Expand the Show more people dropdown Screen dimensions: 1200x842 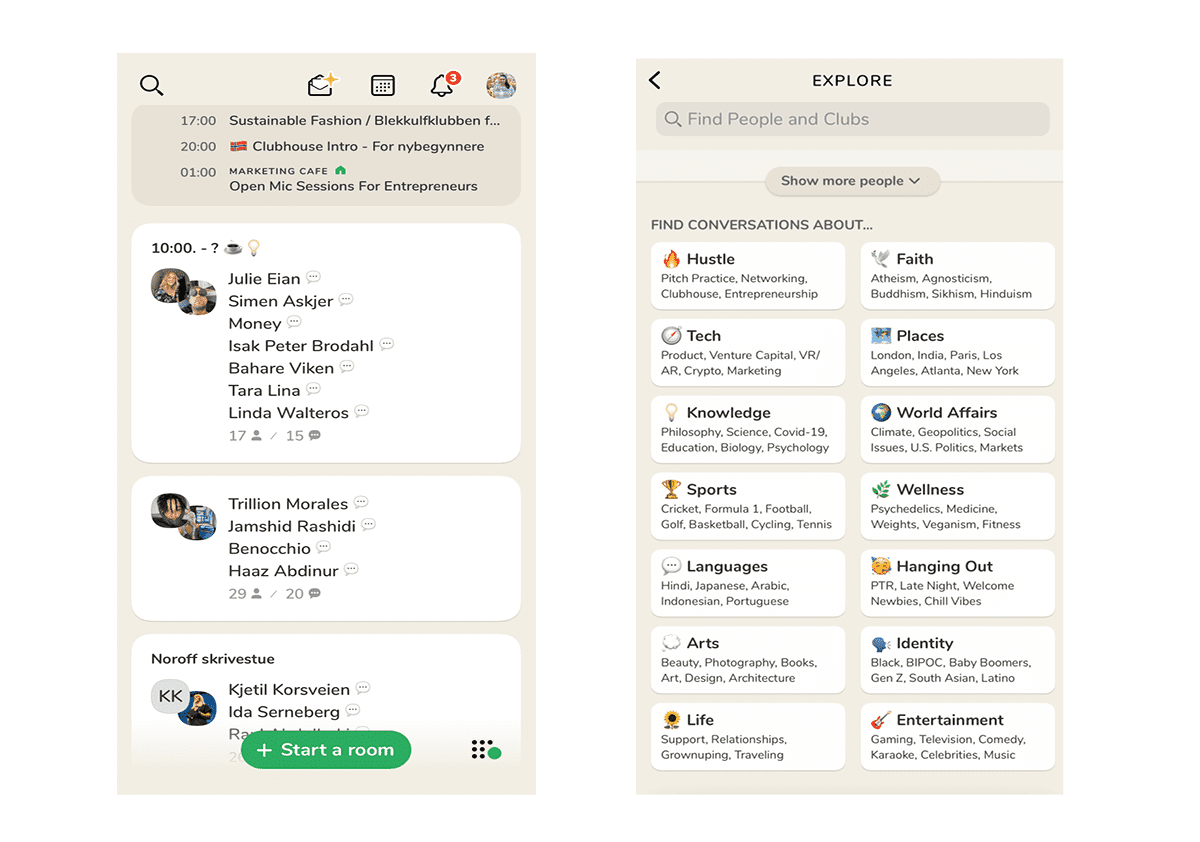click(852, 181)
